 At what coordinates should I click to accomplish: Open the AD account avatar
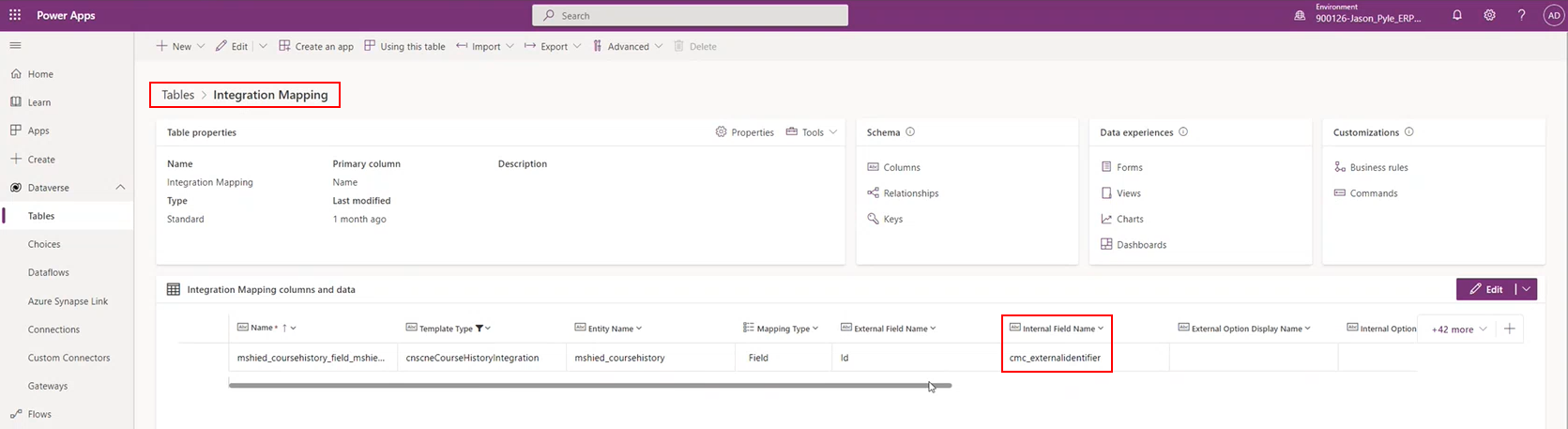pos(1554,15)
